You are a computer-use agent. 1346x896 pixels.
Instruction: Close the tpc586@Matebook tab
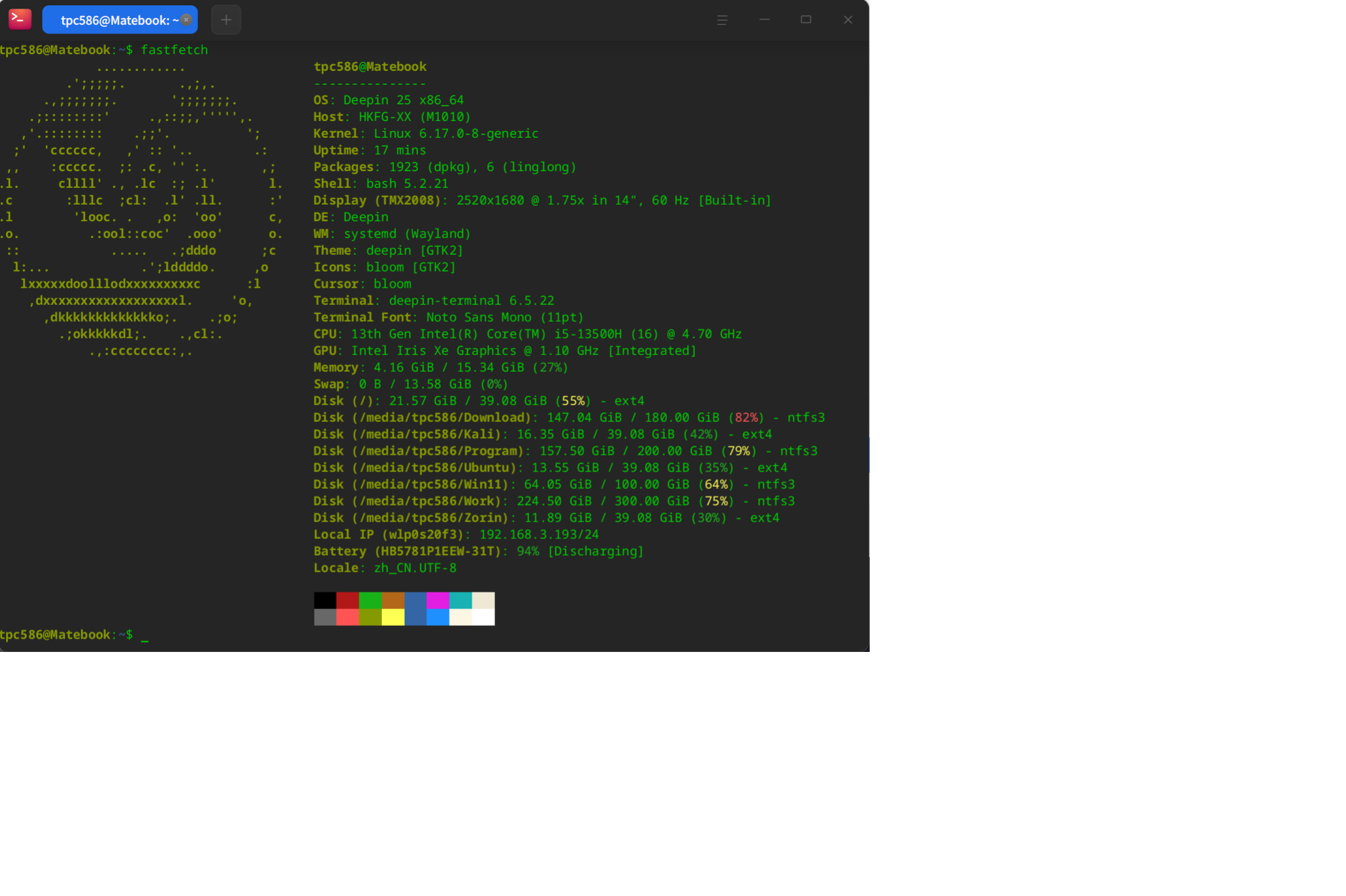(x=187, y=19)
